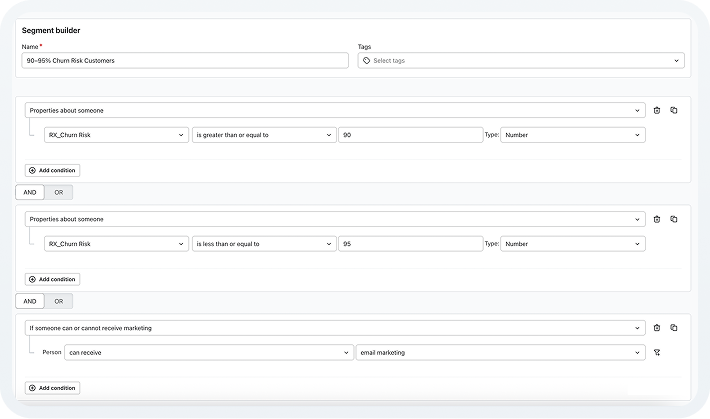710x419 pixels.
Task: Expand the 'can receive' dropdown
Action: [208, 352]
